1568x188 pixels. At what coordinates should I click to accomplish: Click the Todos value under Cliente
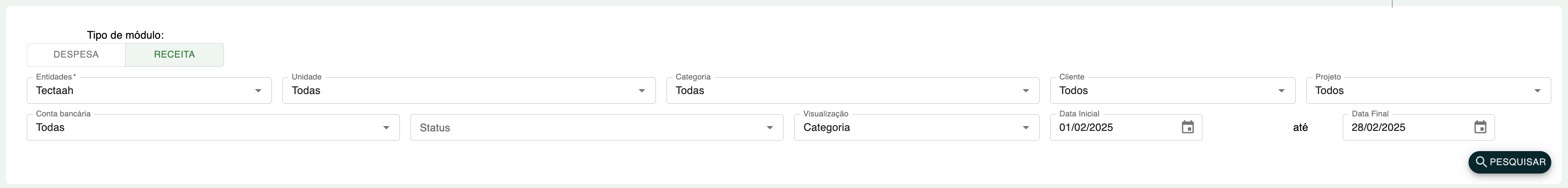(1073, 90)
